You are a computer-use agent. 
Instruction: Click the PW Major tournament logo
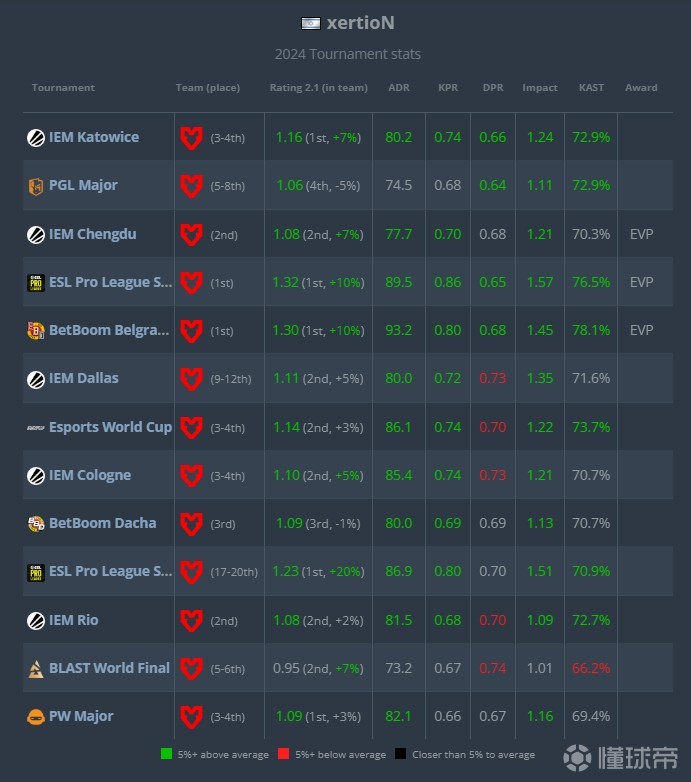coord(35,717)
